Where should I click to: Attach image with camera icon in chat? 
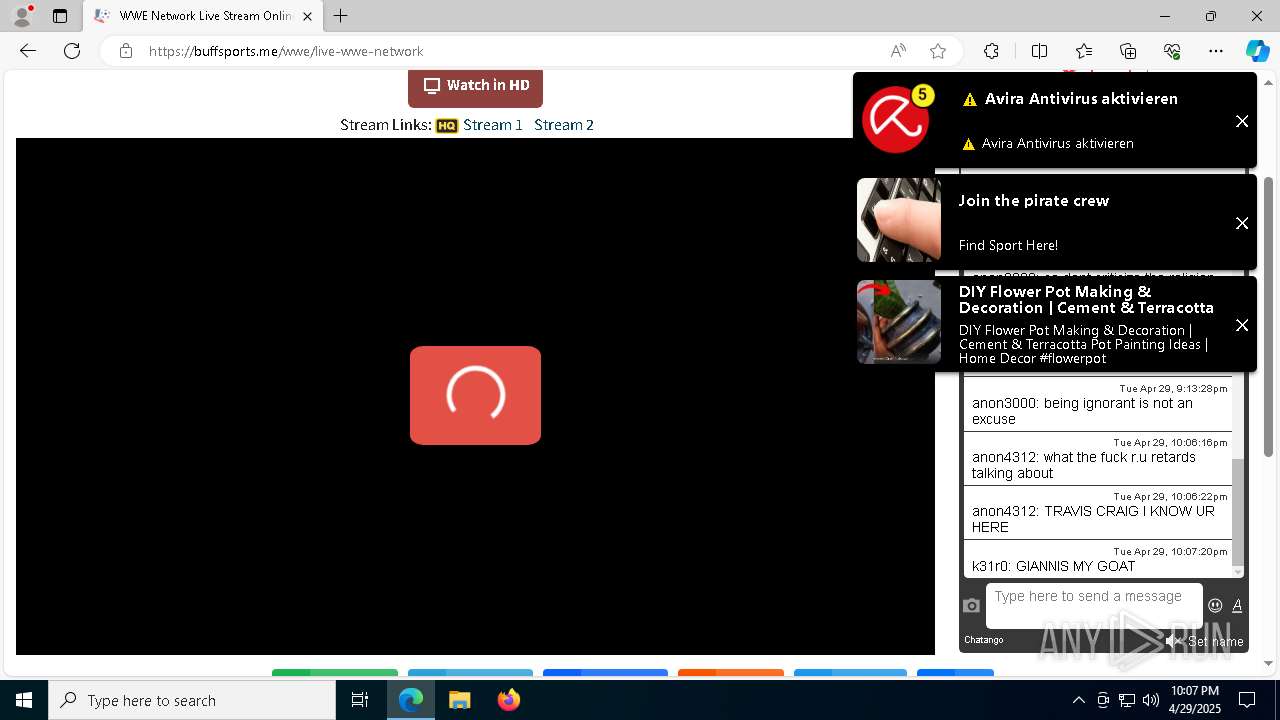click(971, 605)
